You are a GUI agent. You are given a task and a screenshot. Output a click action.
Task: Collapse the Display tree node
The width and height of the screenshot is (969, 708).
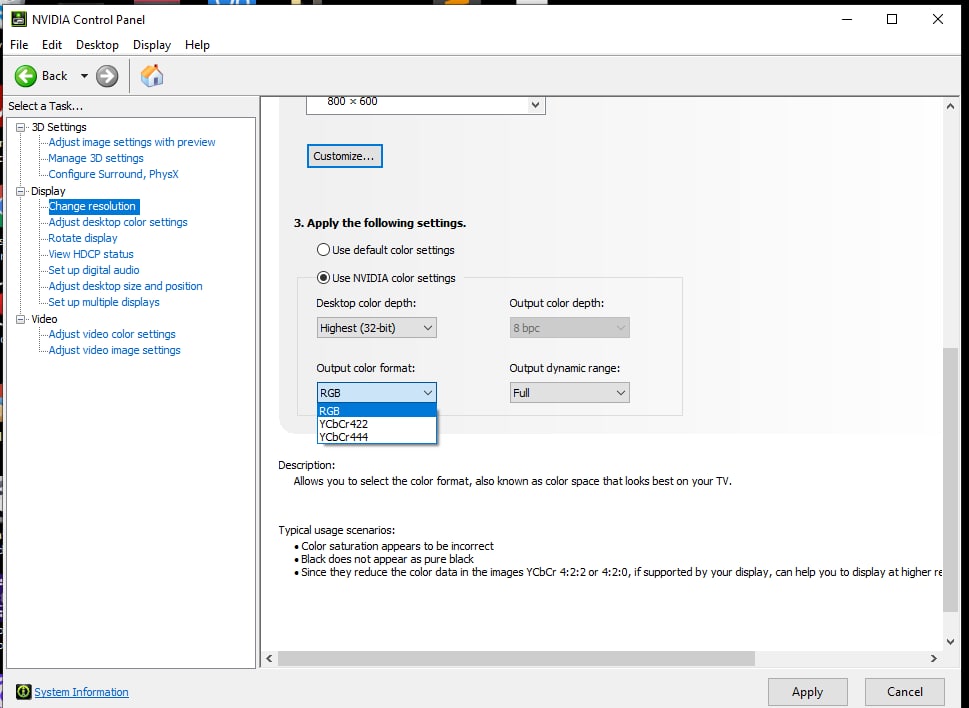(x=20, y=191)
